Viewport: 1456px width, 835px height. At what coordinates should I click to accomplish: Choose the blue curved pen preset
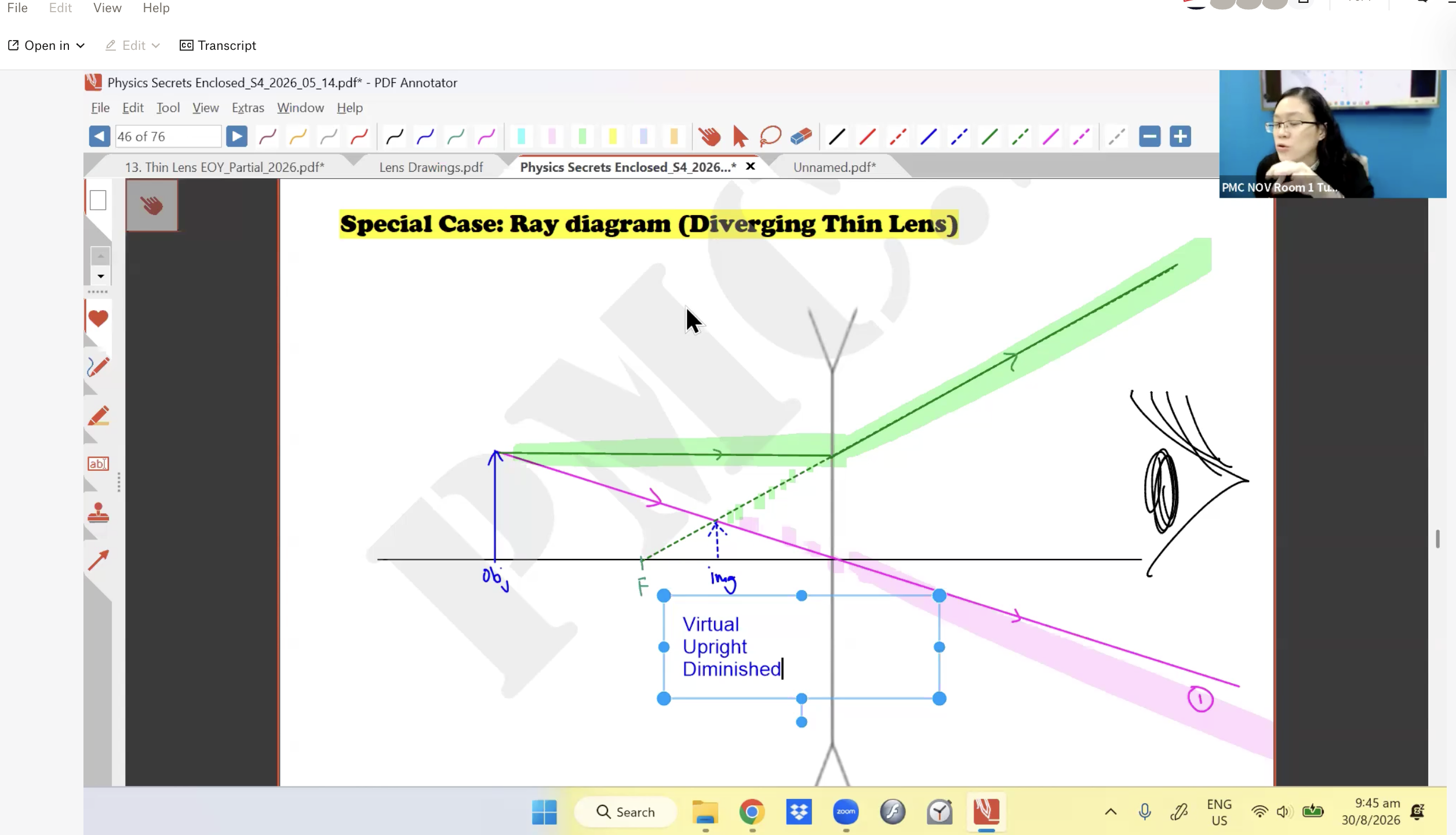[x=425, y=137]
